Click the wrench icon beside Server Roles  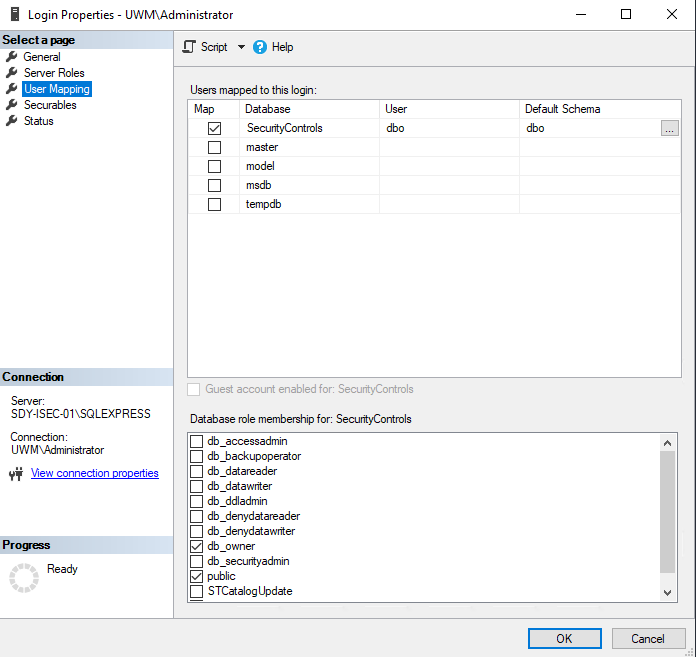pos(12,73)
